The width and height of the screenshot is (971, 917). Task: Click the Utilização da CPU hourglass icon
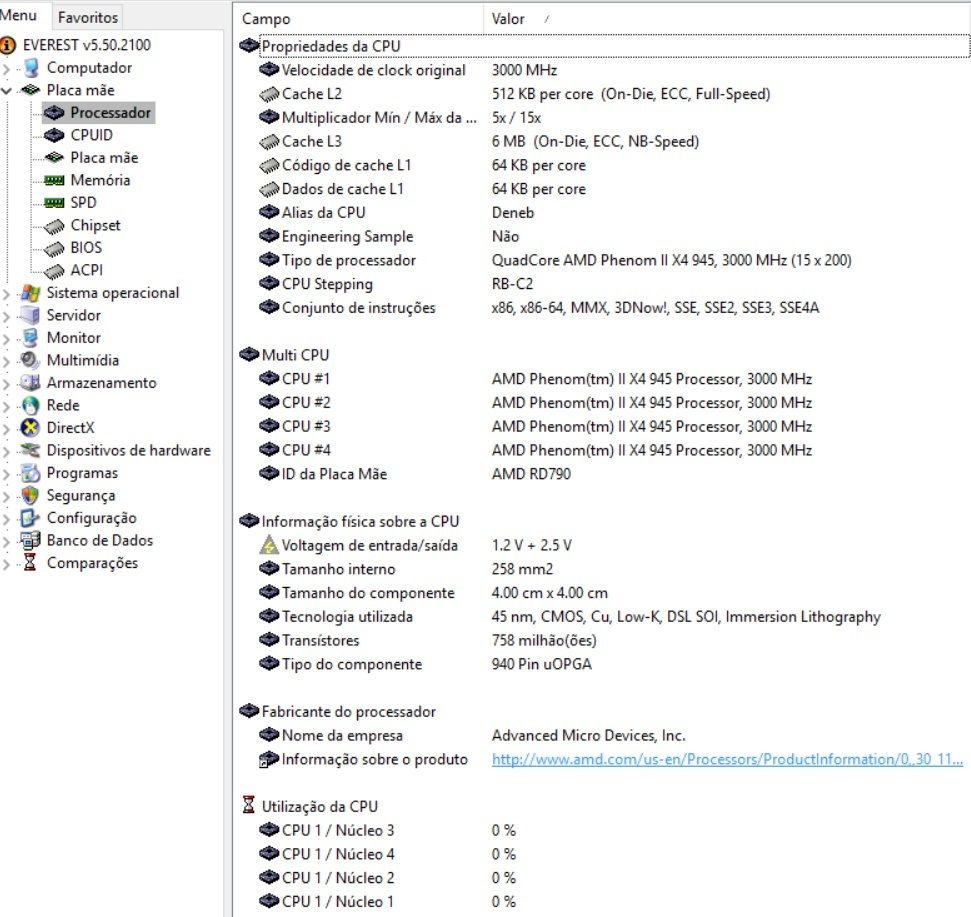(x=248, y=805)
